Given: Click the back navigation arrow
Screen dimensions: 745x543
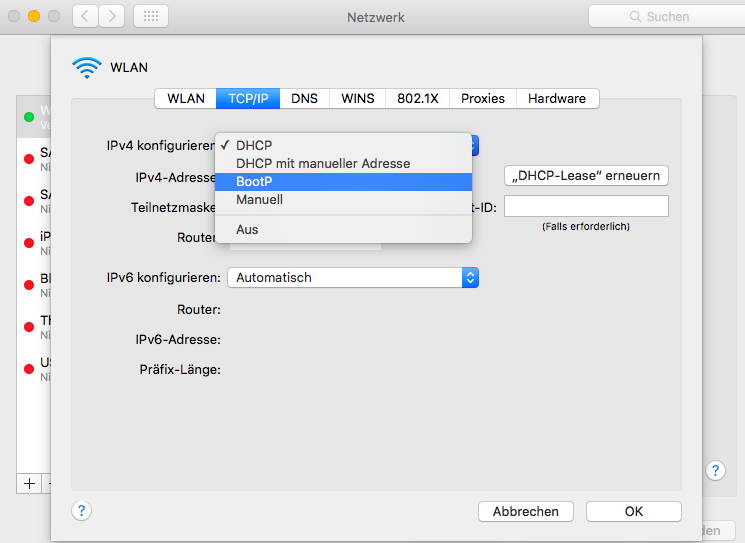Looking at the screenshot, I should (x=86, y=16).
